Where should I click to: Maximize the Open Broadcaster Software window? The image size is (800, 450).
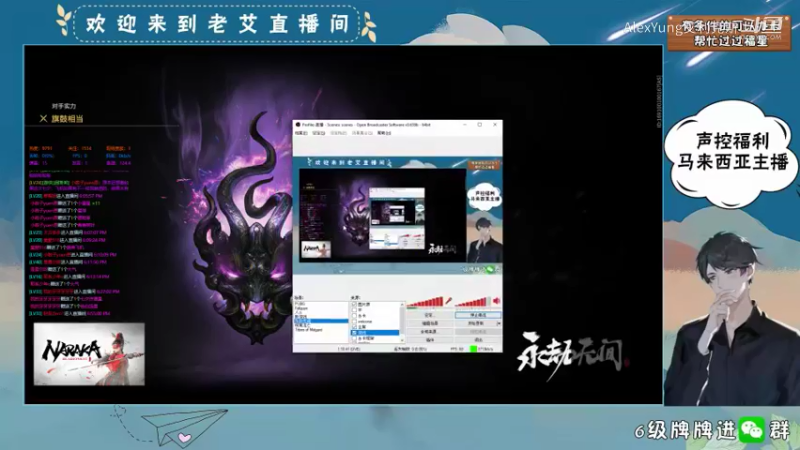pyautogui.click(x=480, y=124)
